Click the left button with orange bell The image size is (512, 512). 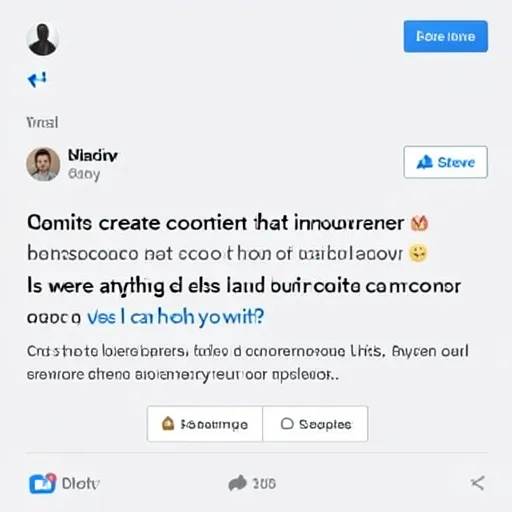[x=205, y=424]
